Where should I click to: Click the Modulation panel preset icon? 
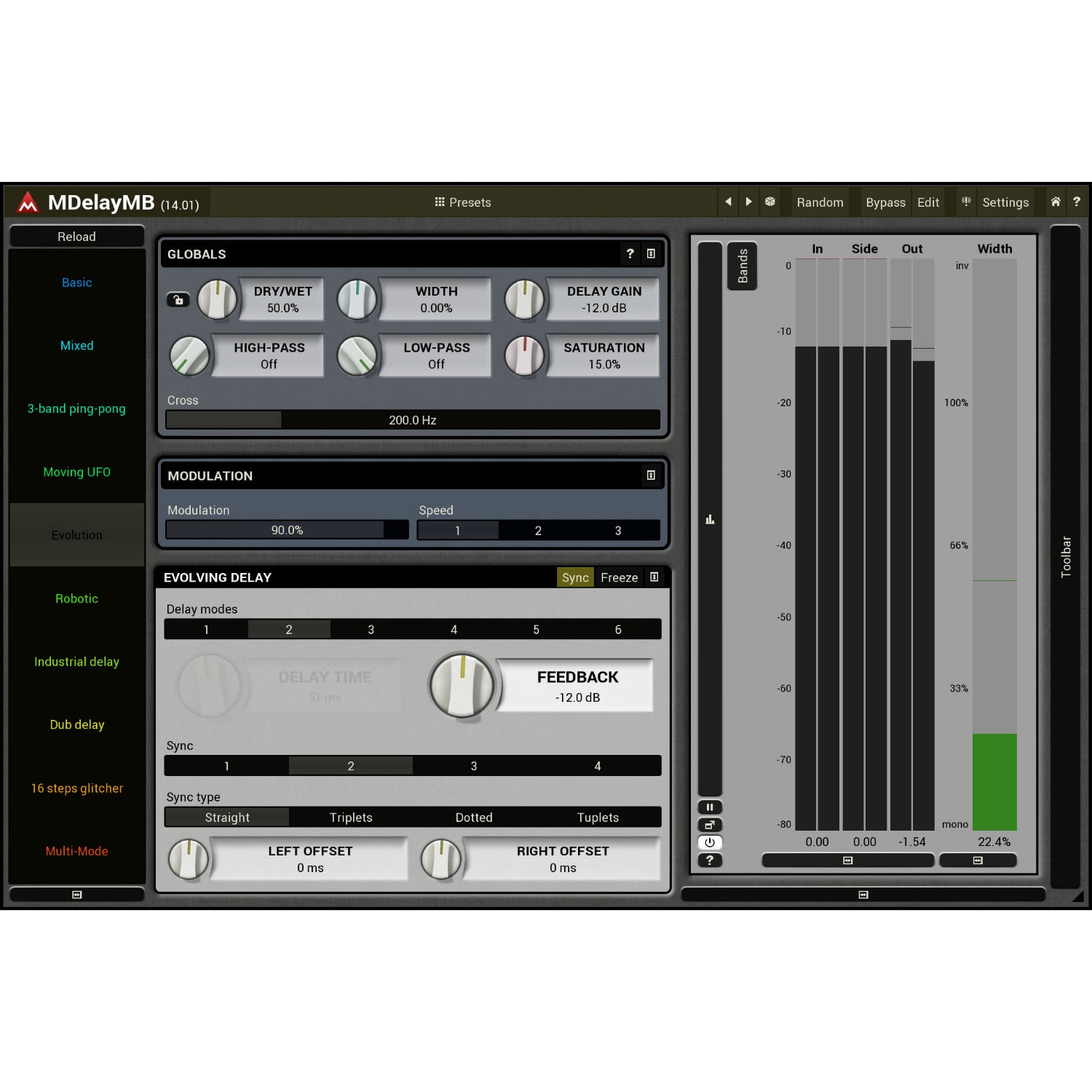click(x=651, y=475)
